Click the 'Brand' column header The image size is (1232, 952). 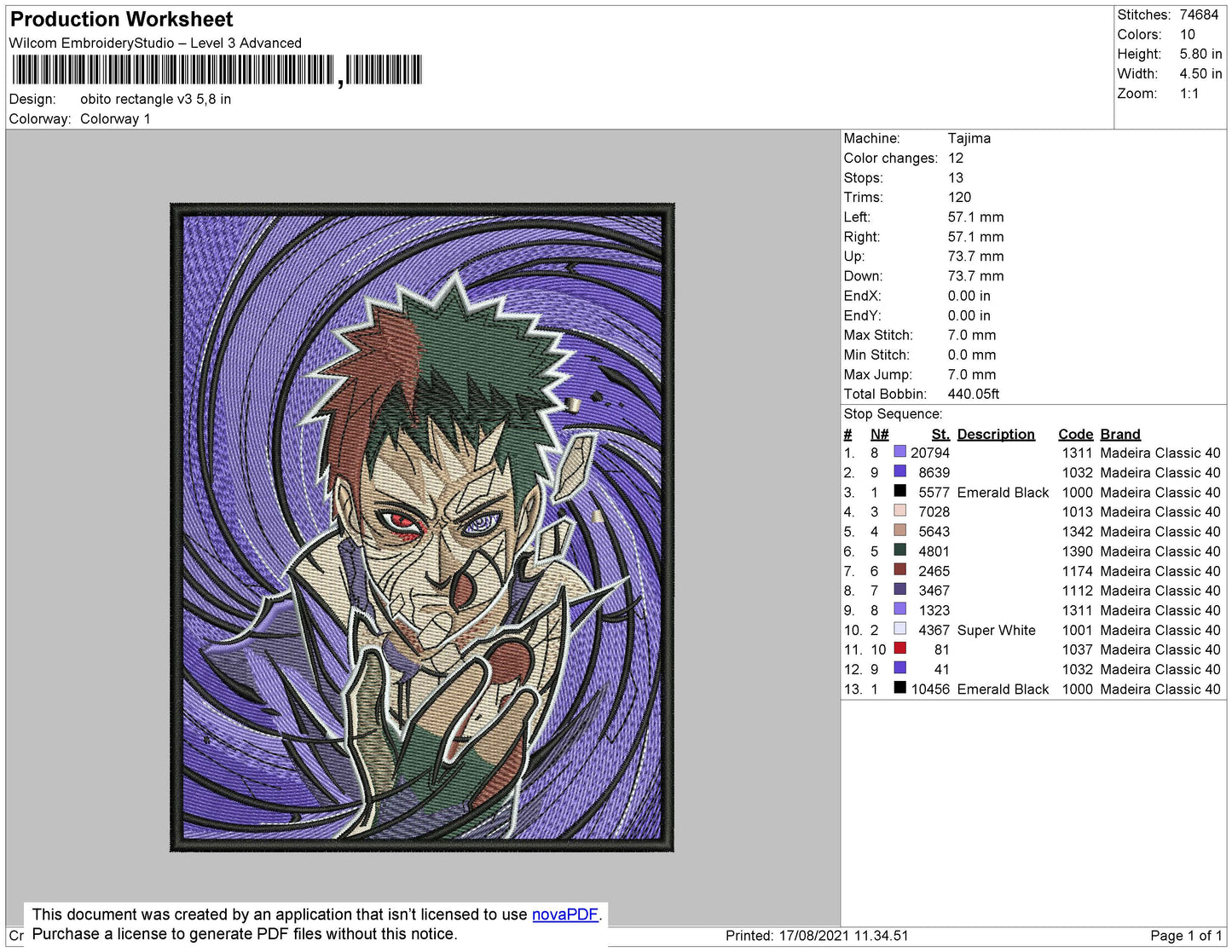pos(1120,434)
